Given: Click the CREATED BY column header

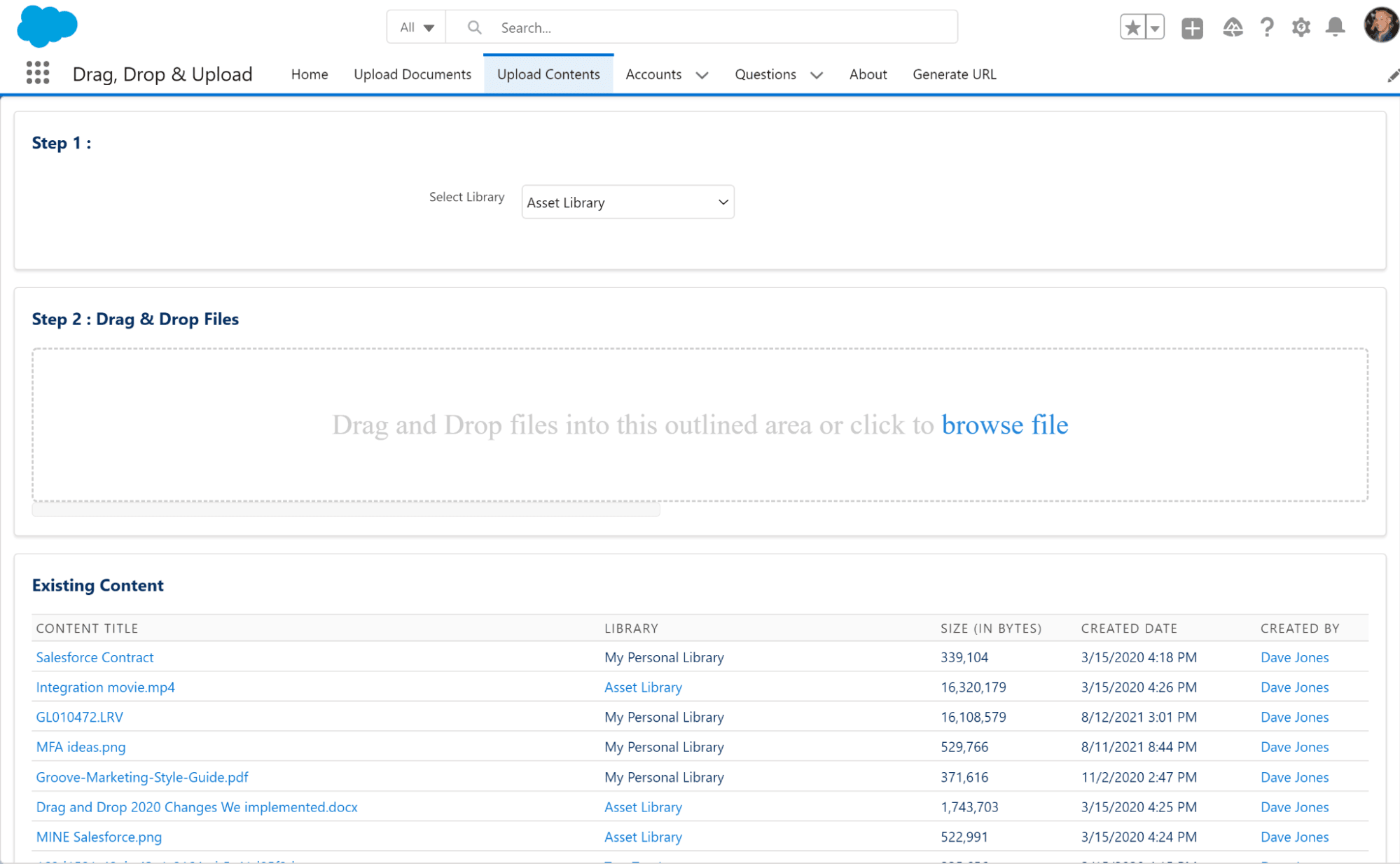Looking at the screenshot, I should pyautogui.click(x=1300, y=629).
